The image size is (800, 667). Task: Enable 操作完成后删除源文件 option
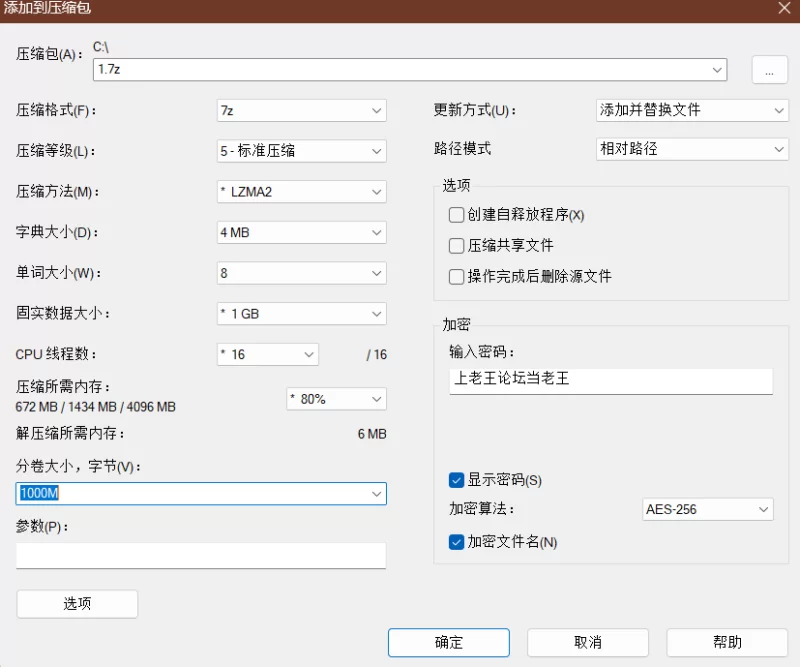tap(456, 276)
